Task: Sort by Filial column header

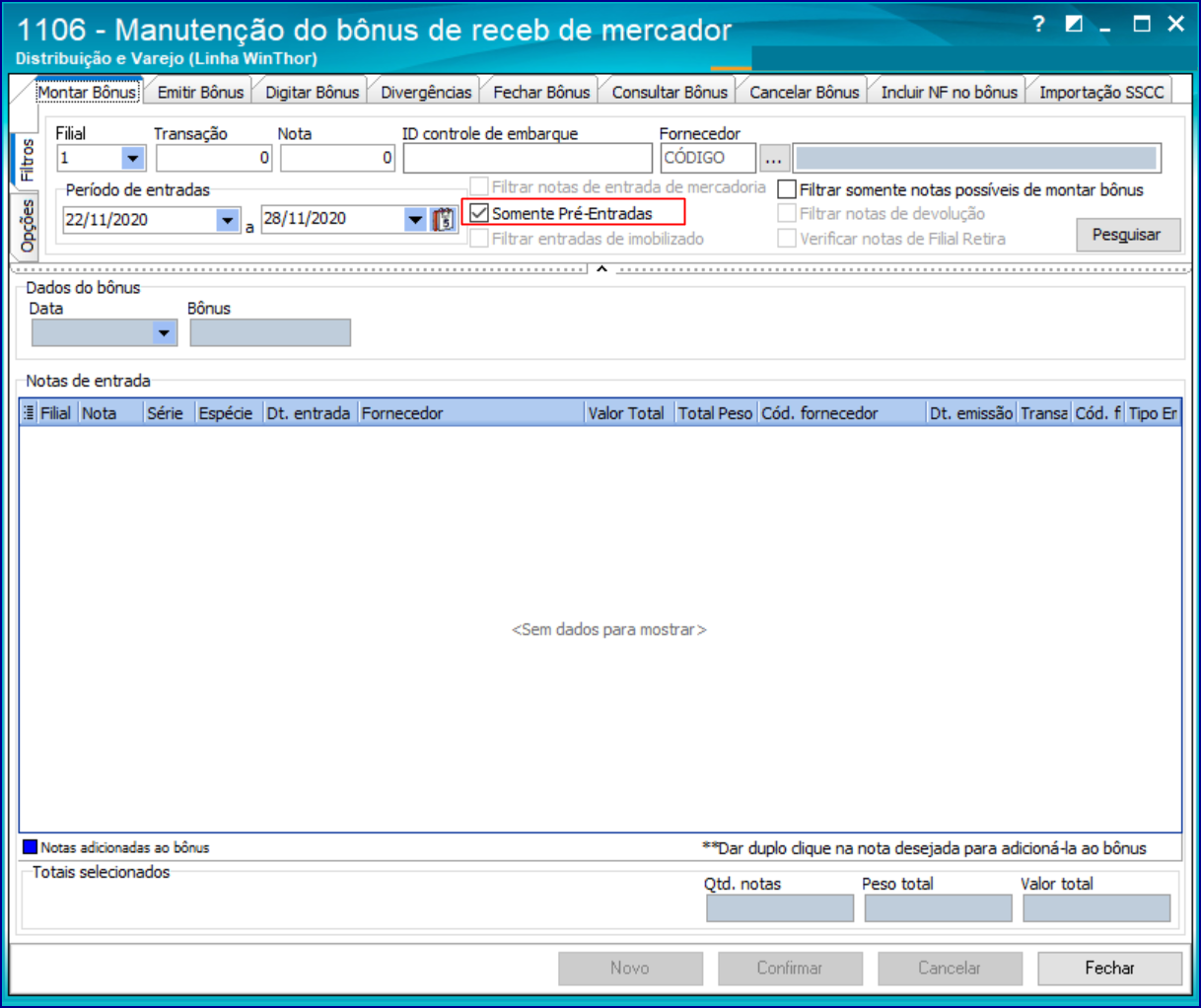Action: tap(57, 413)
